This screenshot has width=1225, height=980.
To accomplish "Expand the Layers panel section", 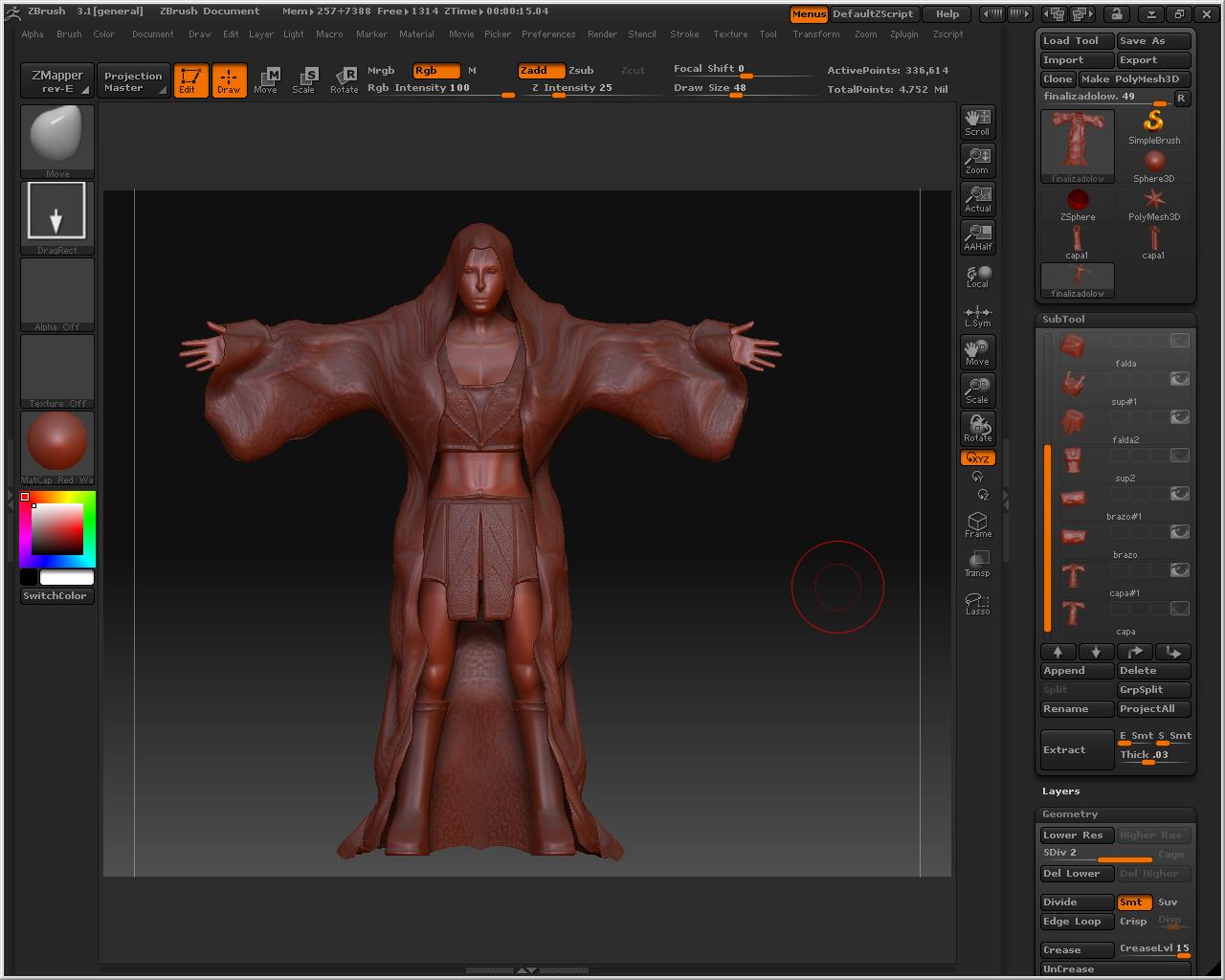I will tap(1060, 791).
